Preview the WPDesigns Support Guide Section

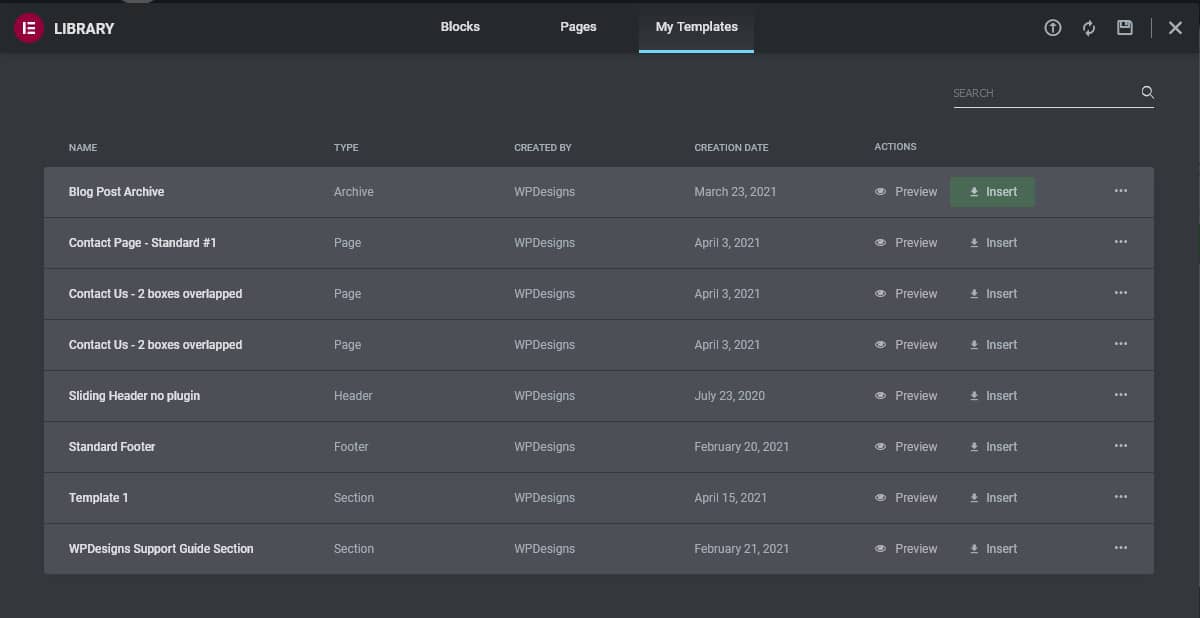pyautogui.click(x=906, y=549)
